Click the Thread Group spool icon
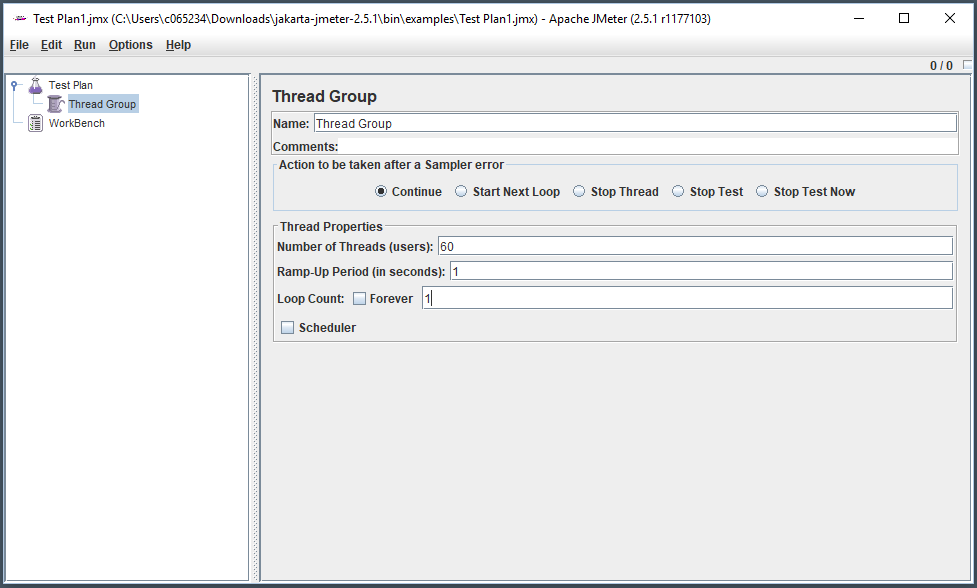The height and width of the screenshot is (588, 977). coord(56,104)
